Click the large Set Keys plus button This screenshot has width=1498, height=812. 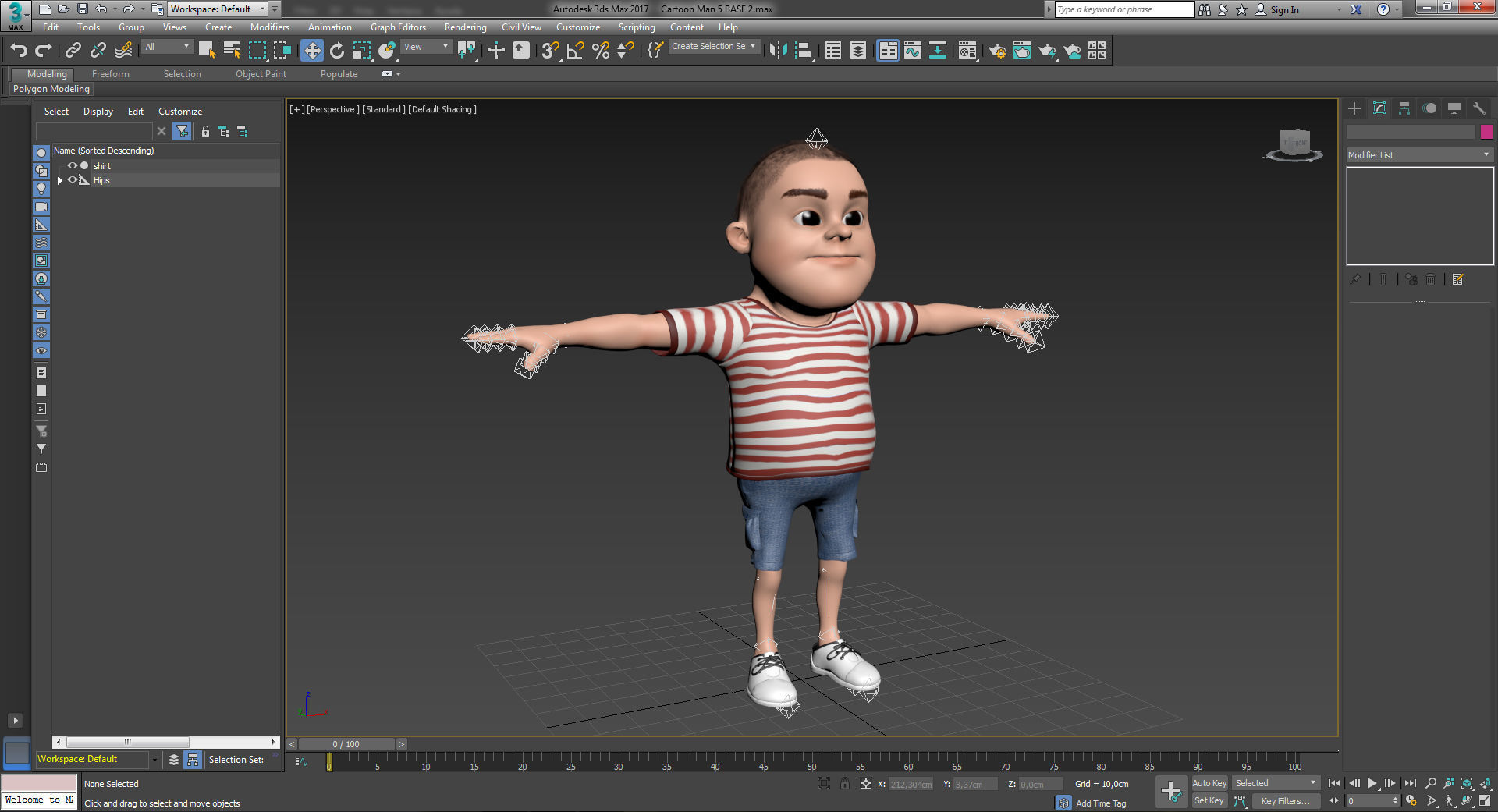1171,792
